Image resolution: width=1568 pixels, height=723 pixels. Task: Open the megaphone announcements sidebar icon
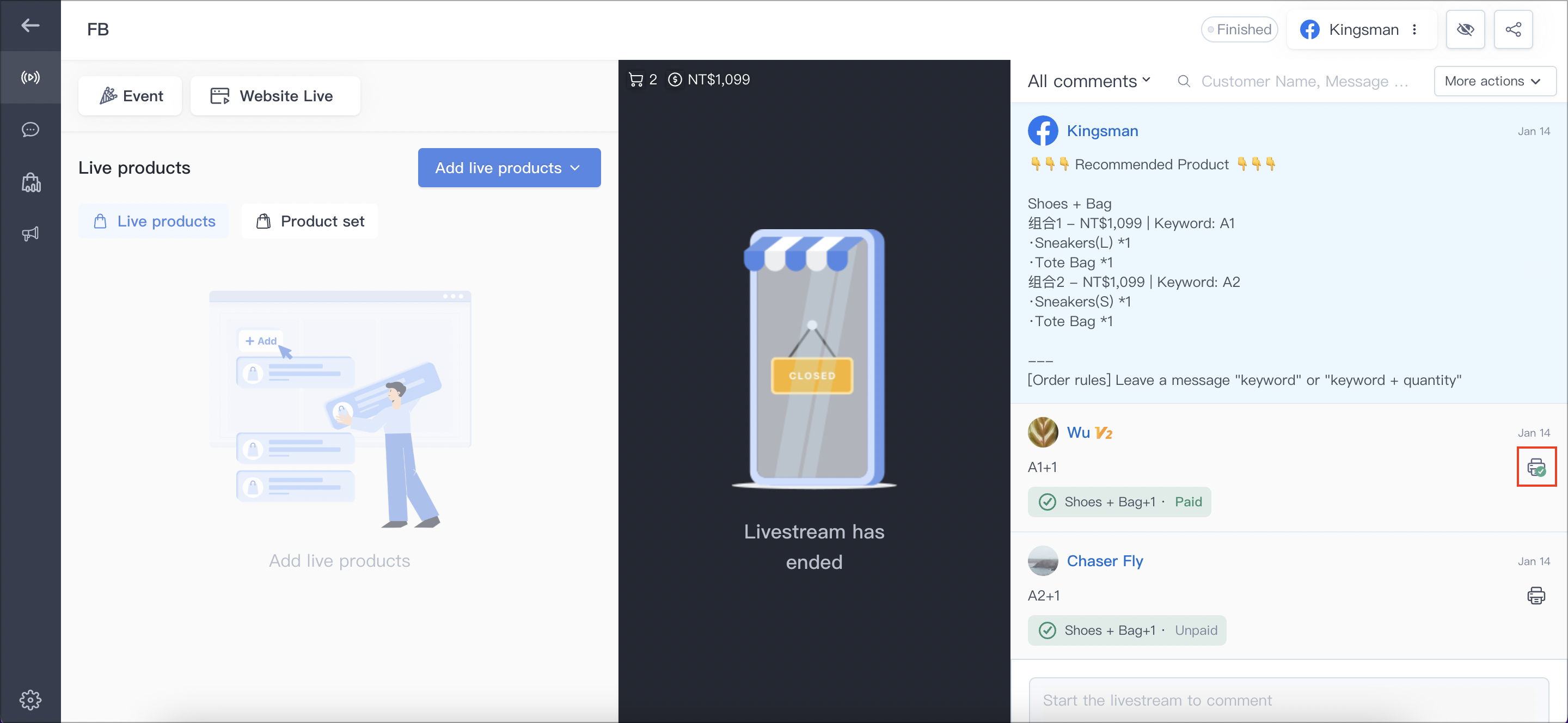coord(30,234)
